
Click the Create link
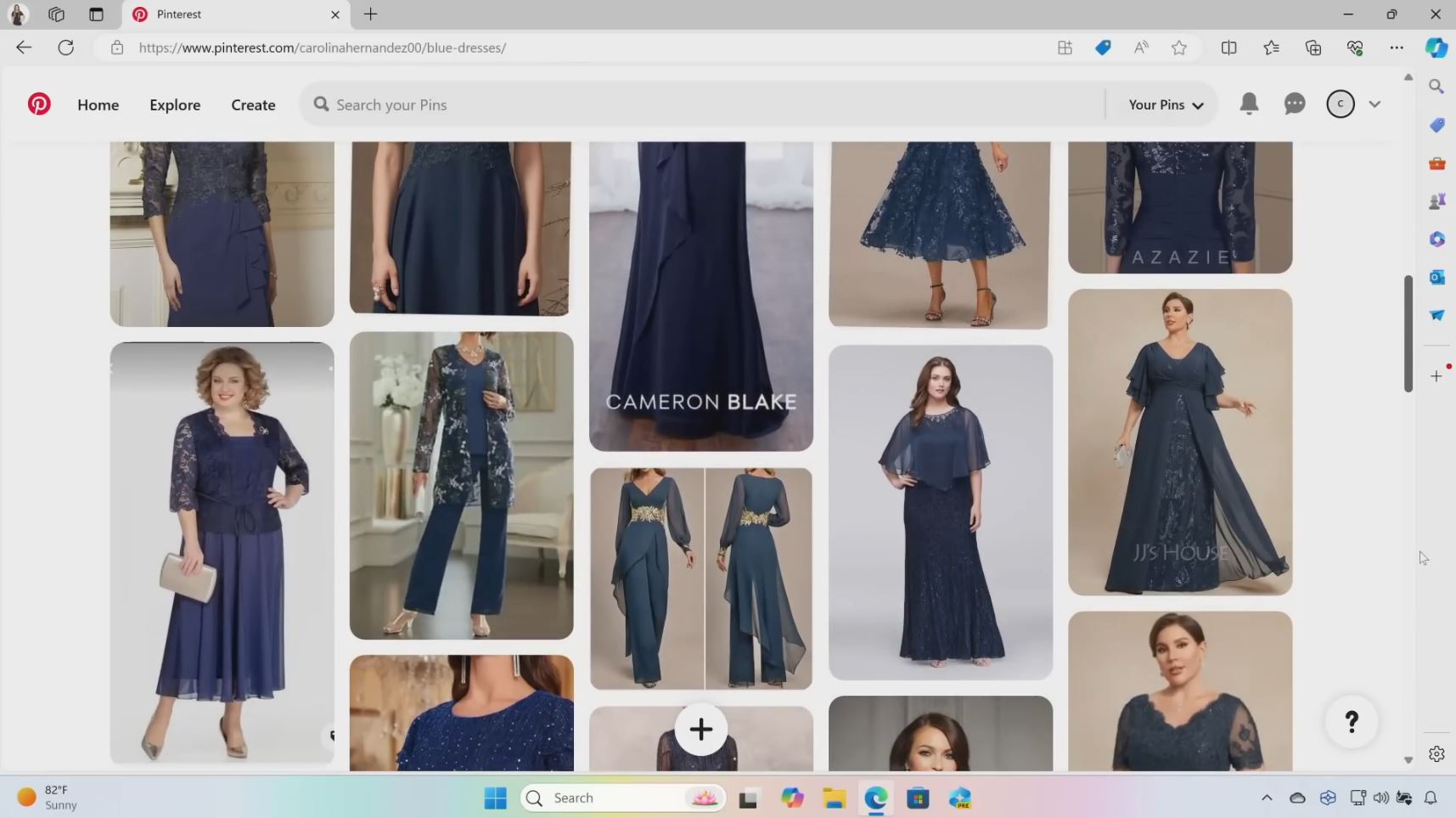[x=253, y=104]
